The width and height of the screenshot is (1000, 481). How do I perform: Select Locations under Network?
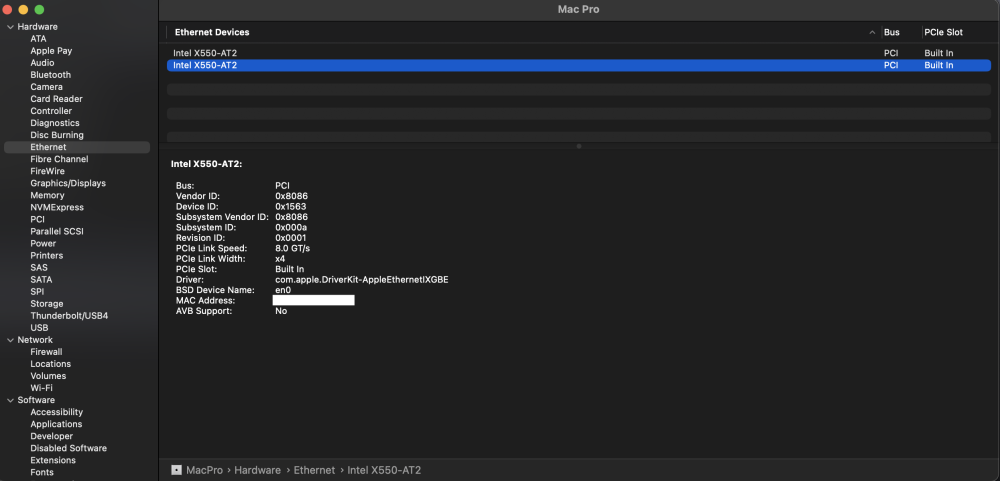[50, 364]
